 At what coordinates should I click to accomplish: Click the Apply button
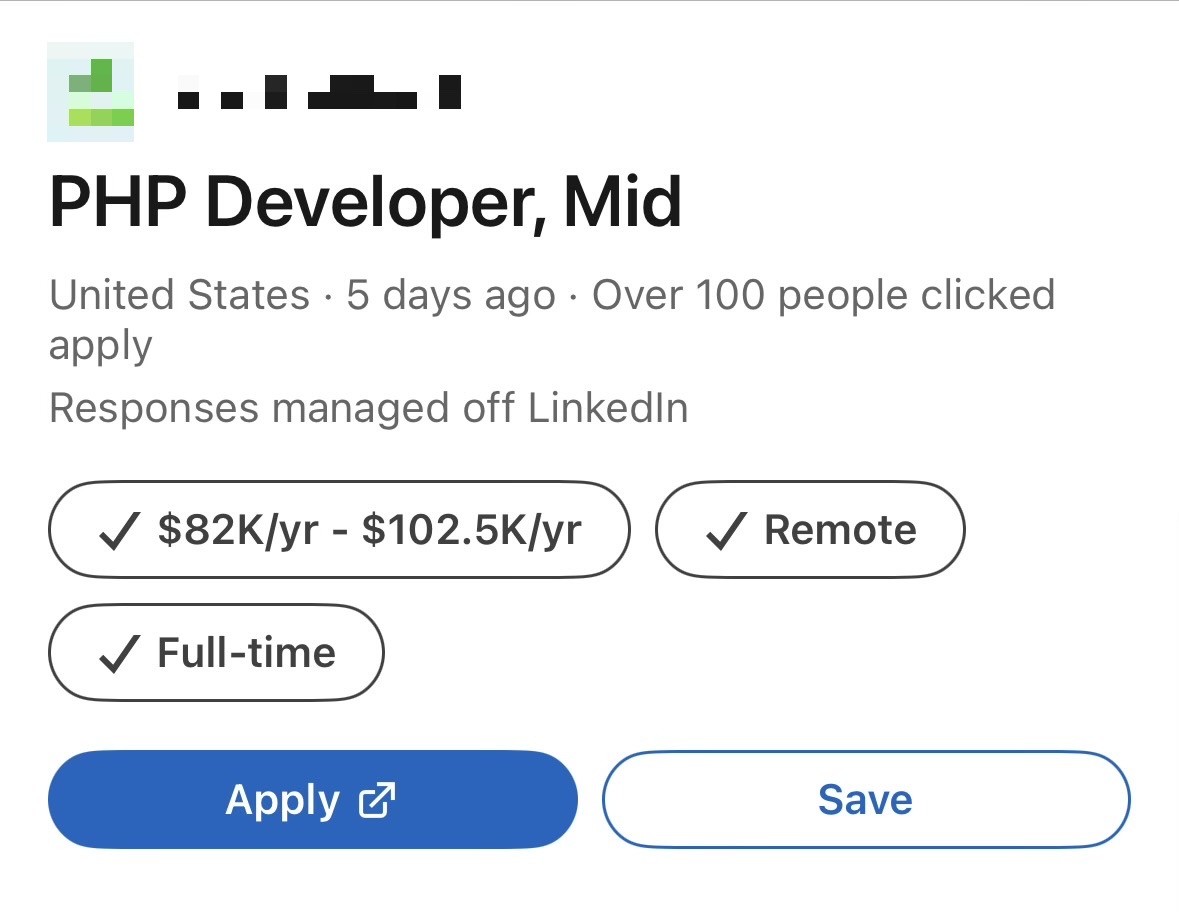point(313,799)
